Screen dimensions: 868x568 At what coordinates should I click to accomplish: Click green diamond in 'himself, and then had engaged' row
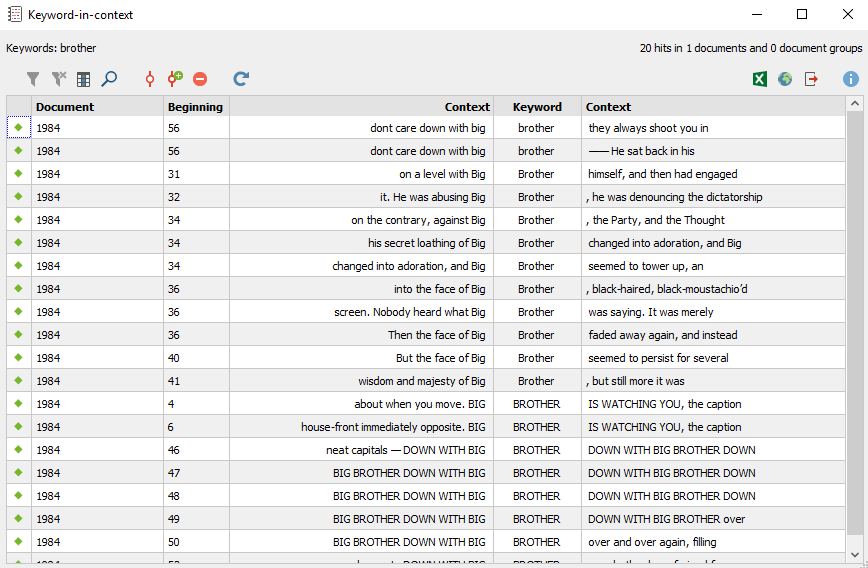point(18,173)
